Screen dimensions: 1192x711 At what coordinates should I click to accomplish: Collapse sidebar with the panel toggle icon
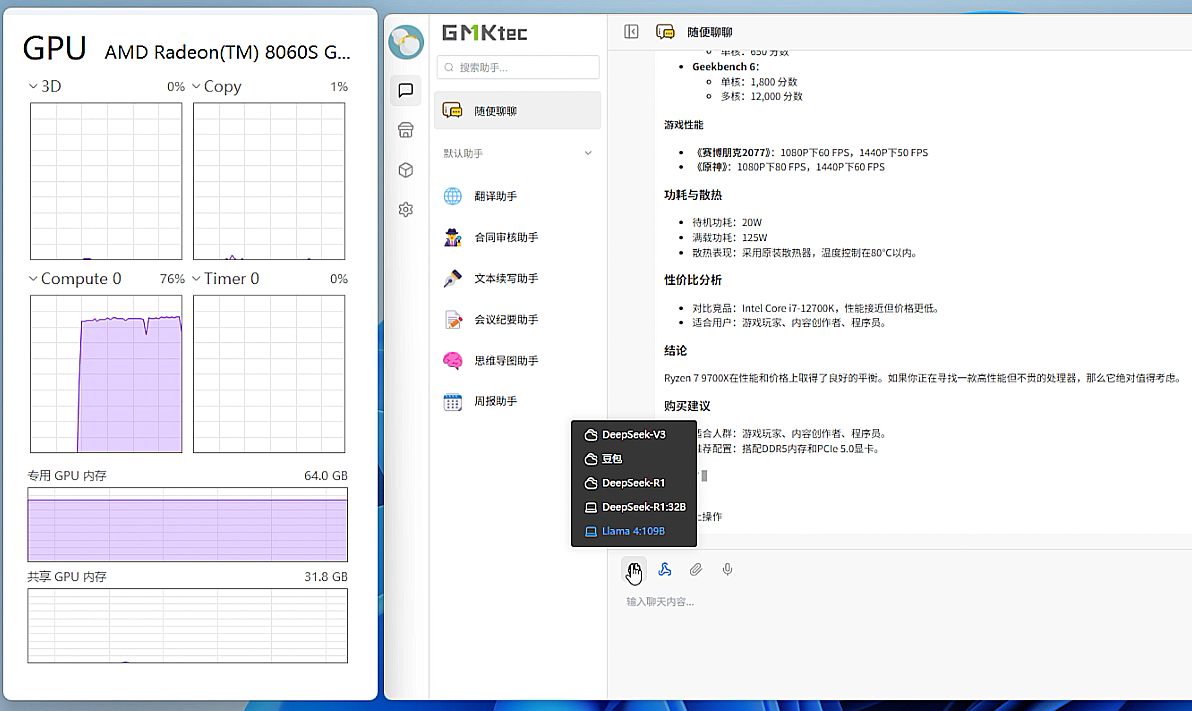pyautogui.click(x=631, y=32)
